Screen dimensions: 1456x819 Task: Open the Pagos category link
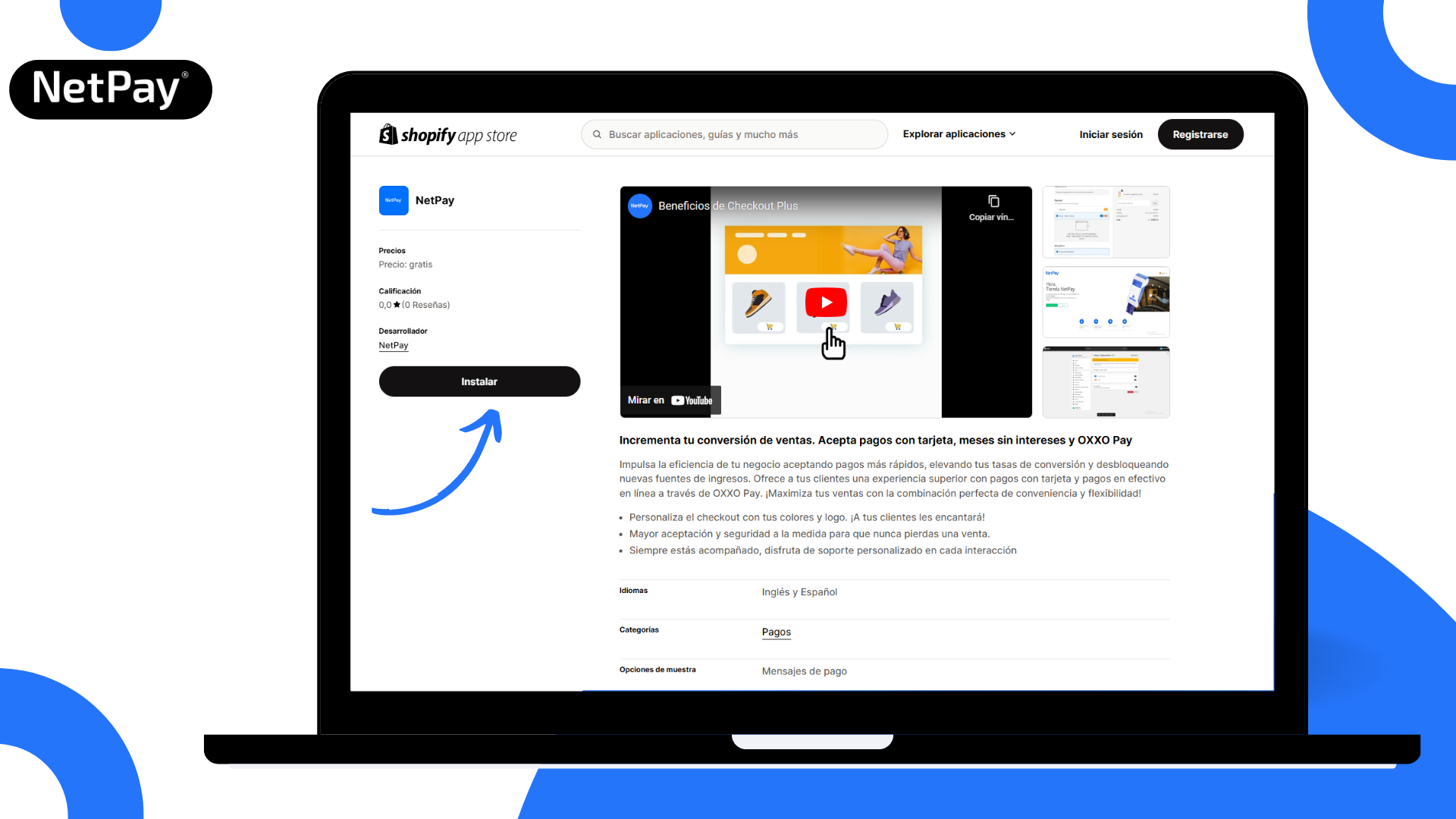[x=776, y=632]
